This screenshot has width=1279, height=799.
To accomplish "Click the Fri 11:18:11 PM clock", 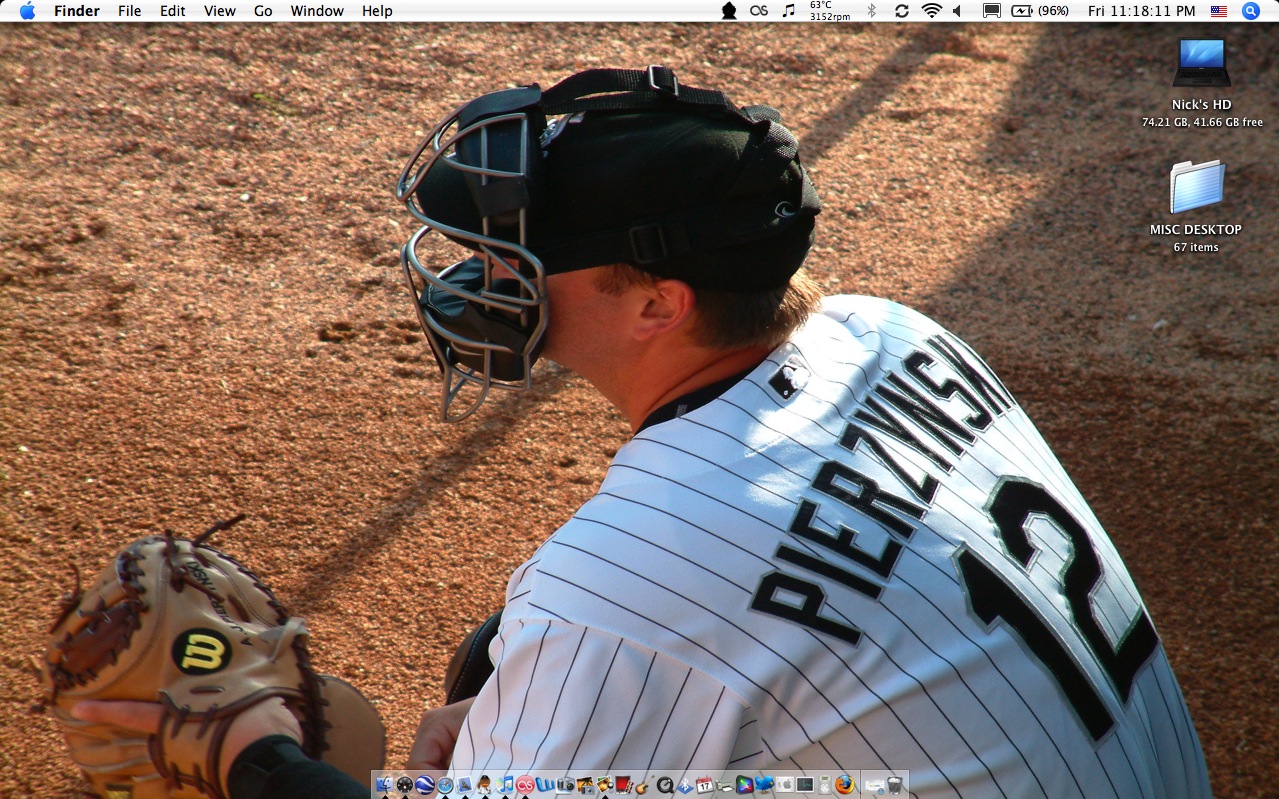I will pyautogui.click(x=1141, y=11).
